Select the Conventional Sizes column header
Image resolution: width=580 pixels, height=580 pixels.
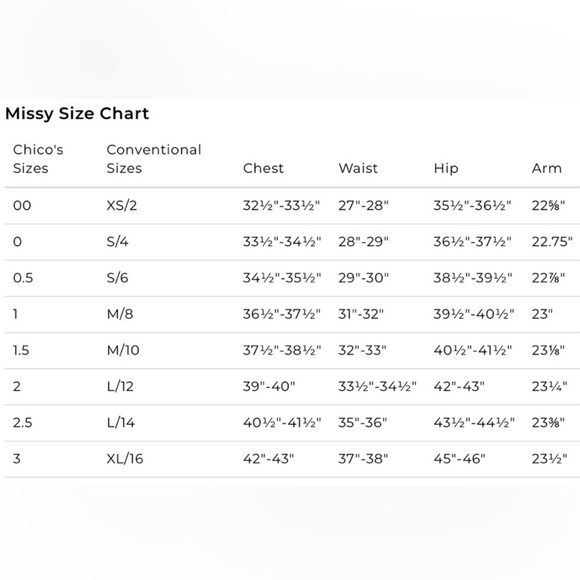154,159
